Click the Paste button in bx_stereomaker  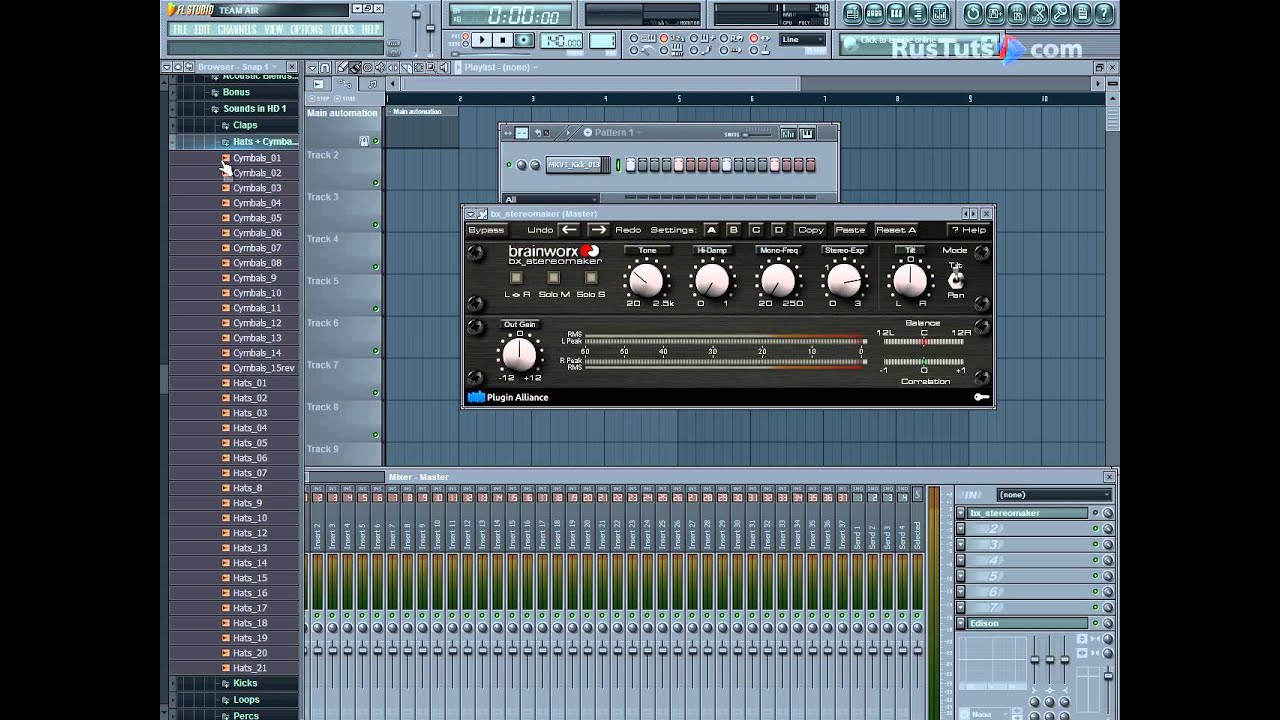pos(850,230)
